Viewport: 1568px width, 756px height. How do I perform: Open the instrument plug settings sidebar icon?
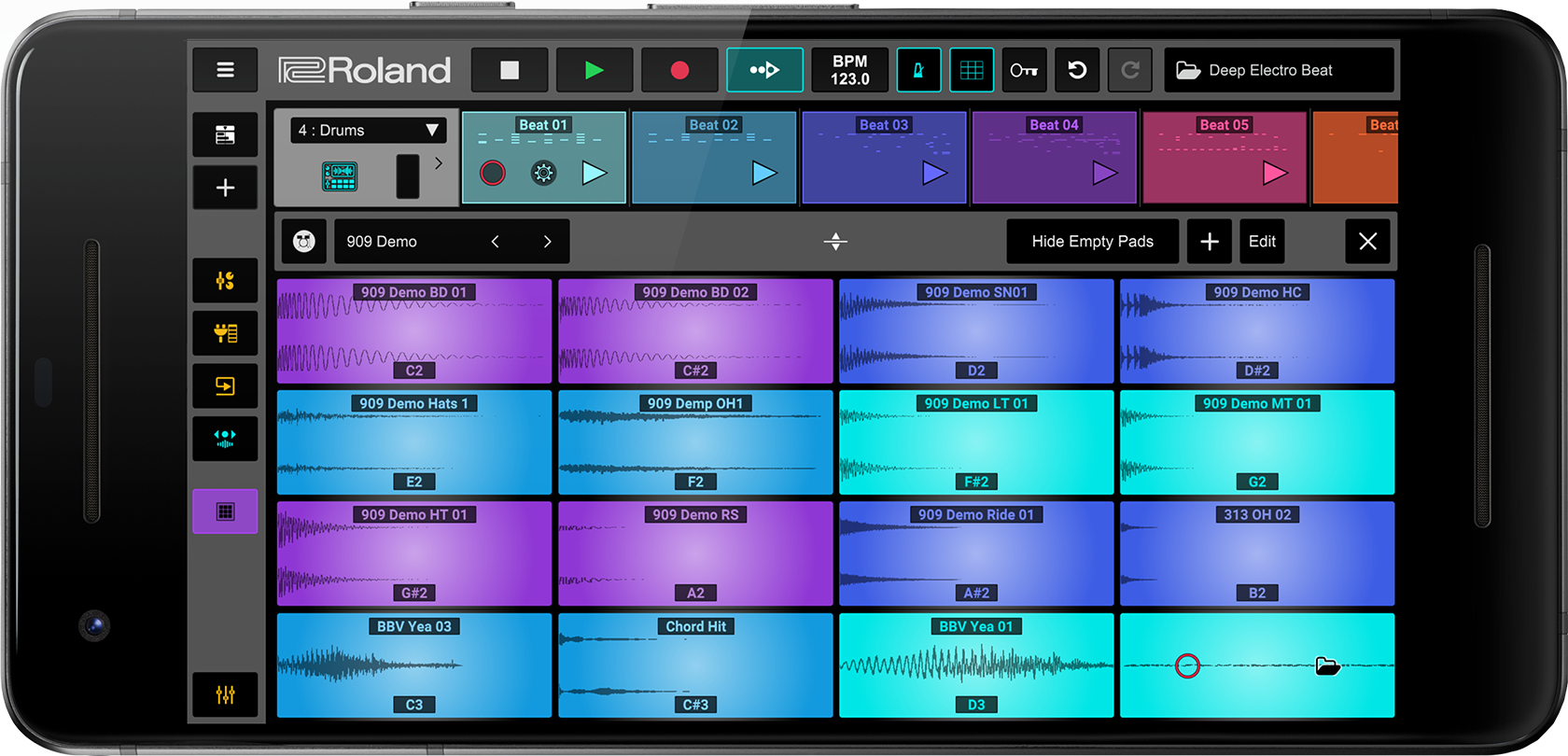tap(225, 333)
